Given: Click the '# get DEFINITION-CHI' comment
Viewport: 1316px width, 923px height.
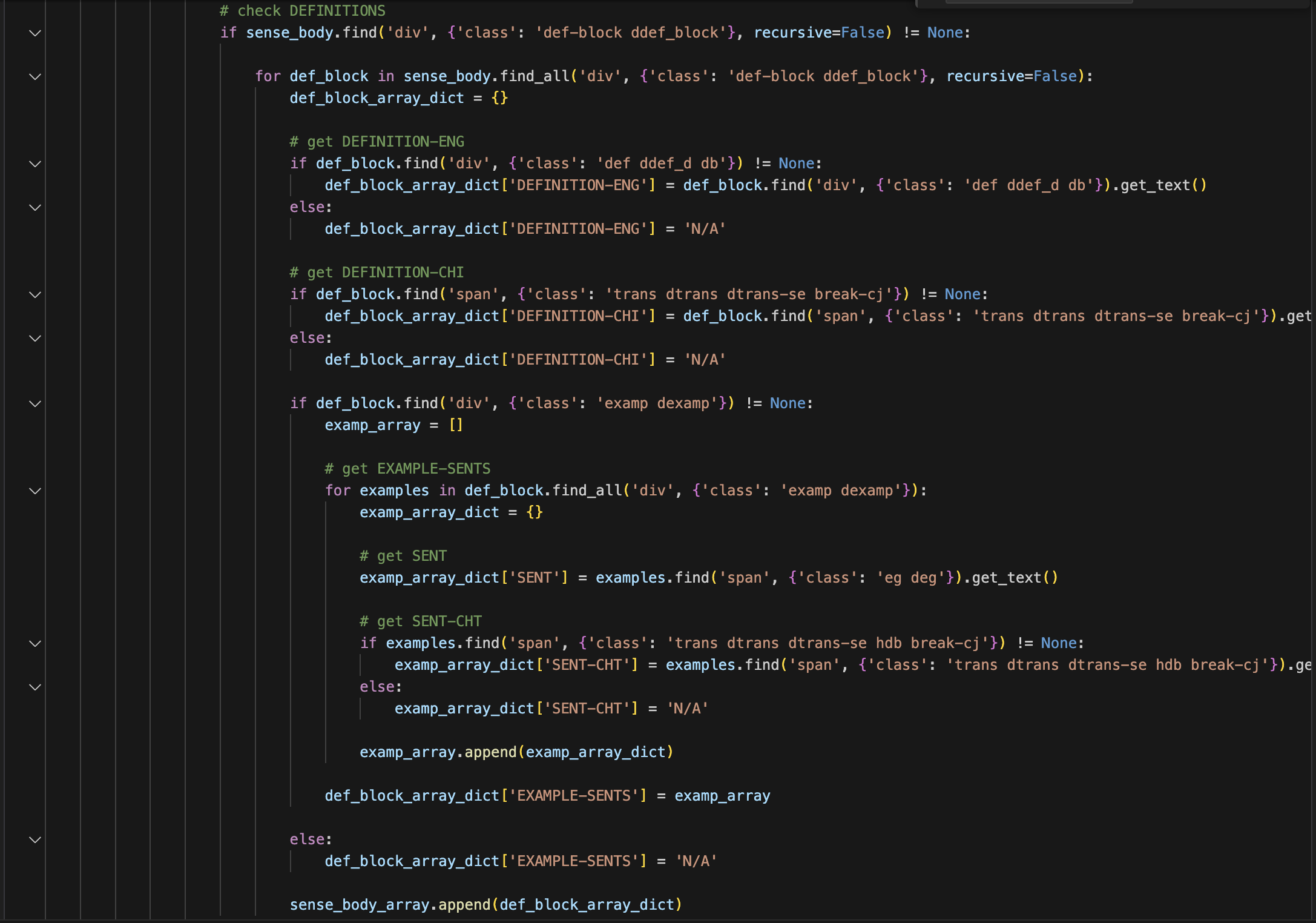Looking at the screenshot, I should click(377, 273).
